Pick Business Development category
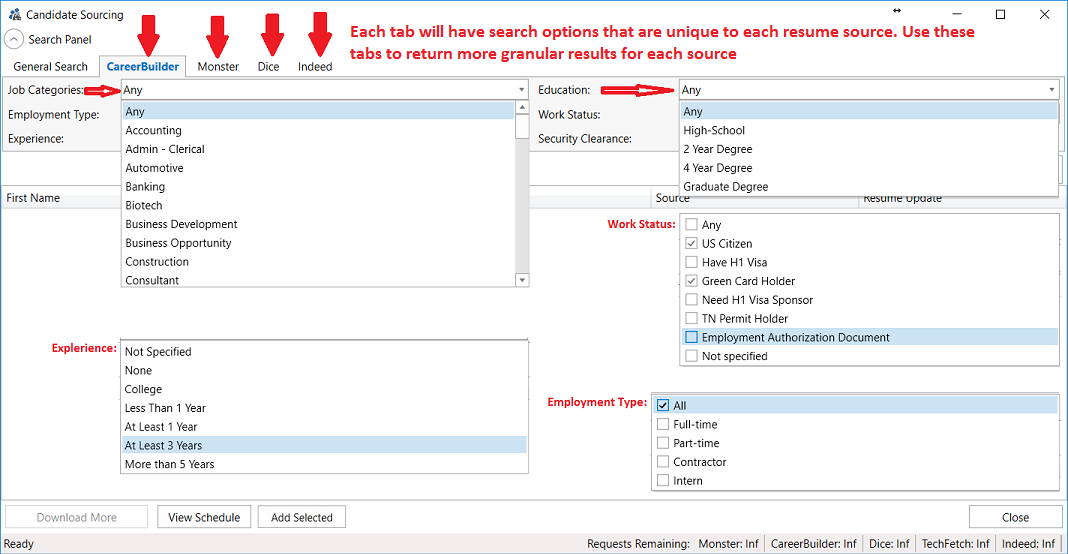The width and height of the screenshot is (1068, 554). coord(318,224)
